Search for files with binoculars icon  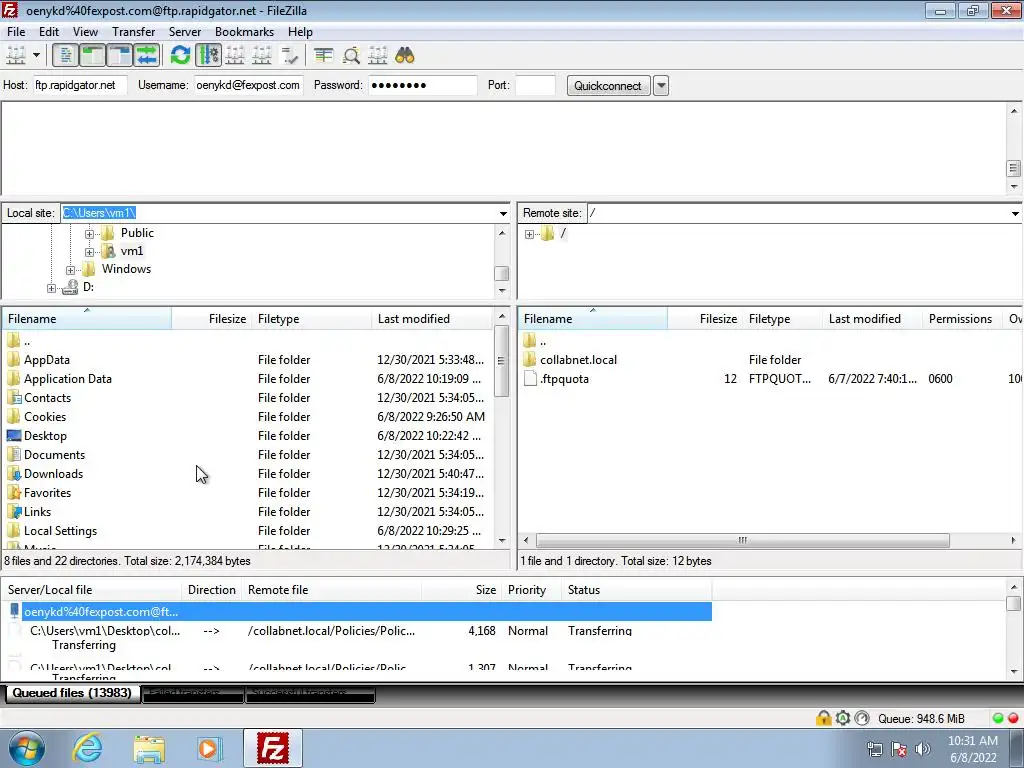[x=405, y=56]
